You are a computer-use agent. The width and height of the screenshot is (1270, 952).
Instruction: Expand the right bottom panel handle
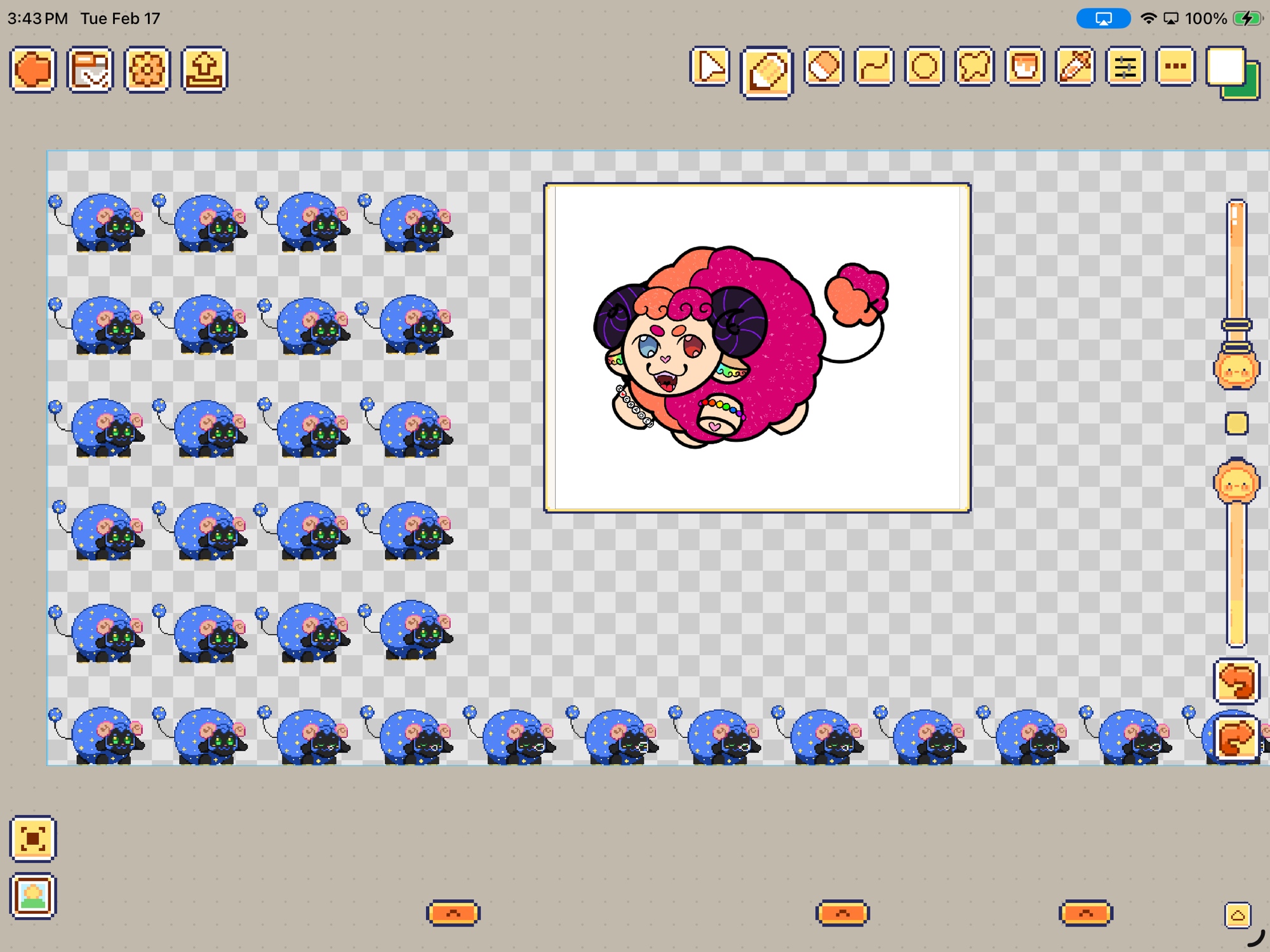tap(1085, 913)
